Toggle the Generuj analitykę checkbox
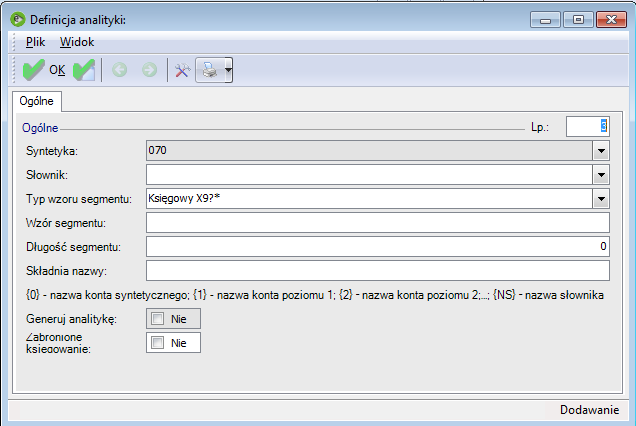Viewport: 636px width, 426px height. point(157,318)
